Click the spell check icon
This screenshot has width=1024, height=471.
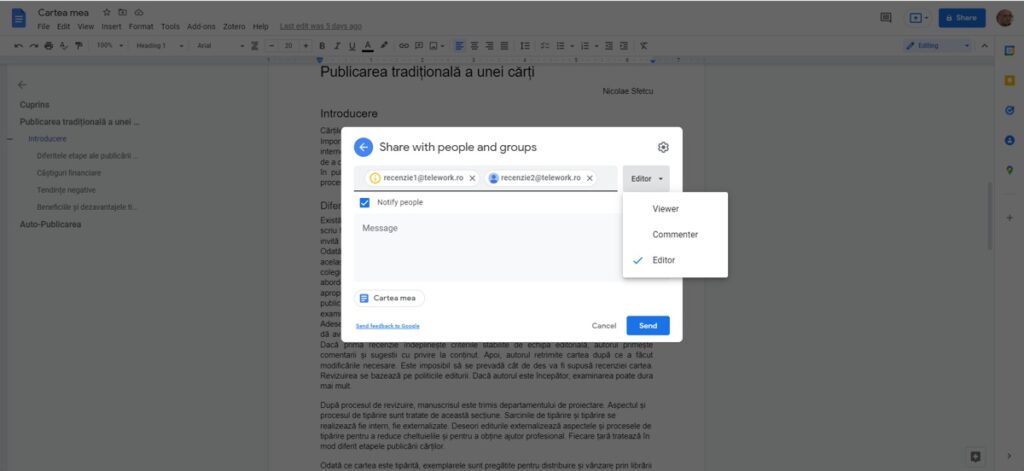point(63,46)
